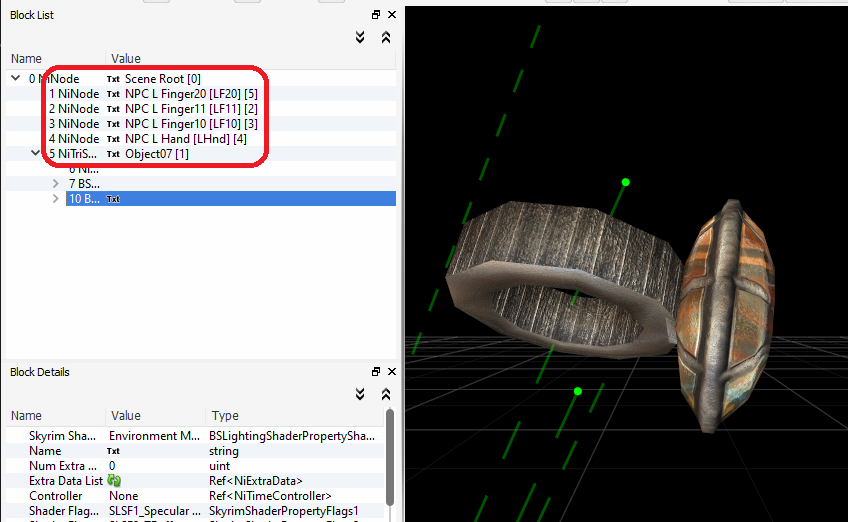The width and height of the screenshot is (848, 522).
Task: Click the Value header in Block Details
Action: 125,415
